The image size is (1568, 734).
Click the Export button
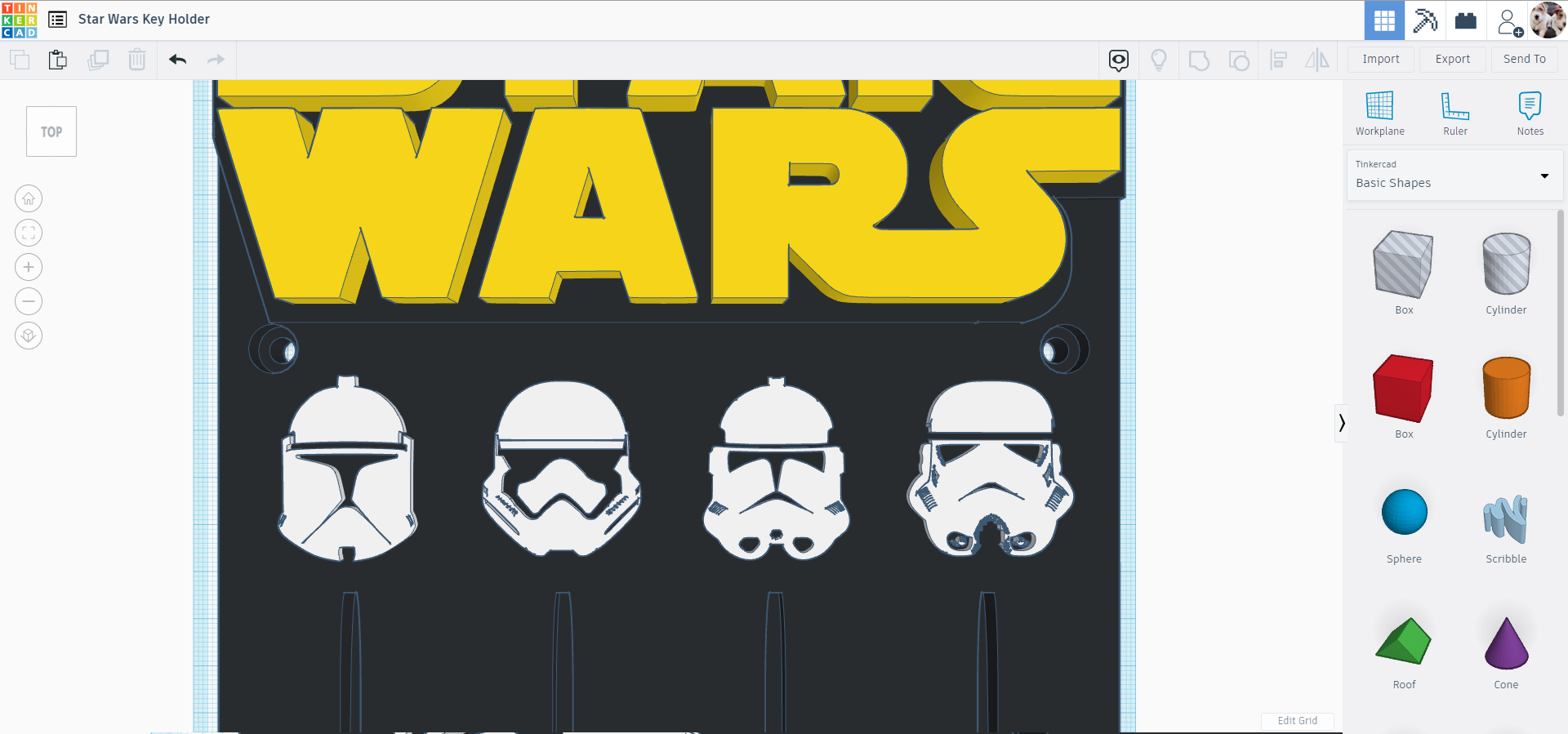[x=1453, y=59]
